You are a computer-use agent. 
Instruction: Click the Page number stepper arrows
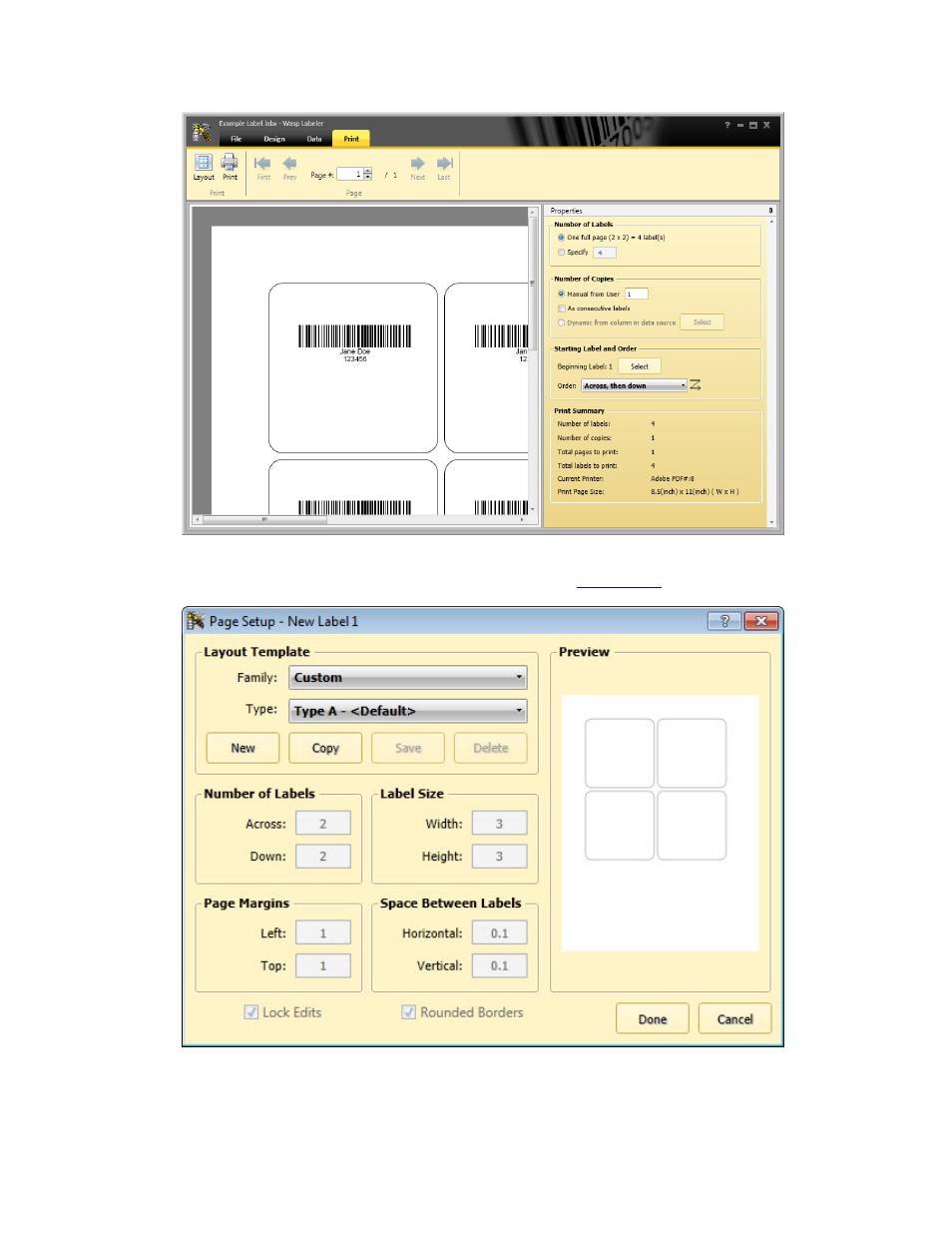coord(368,174)
